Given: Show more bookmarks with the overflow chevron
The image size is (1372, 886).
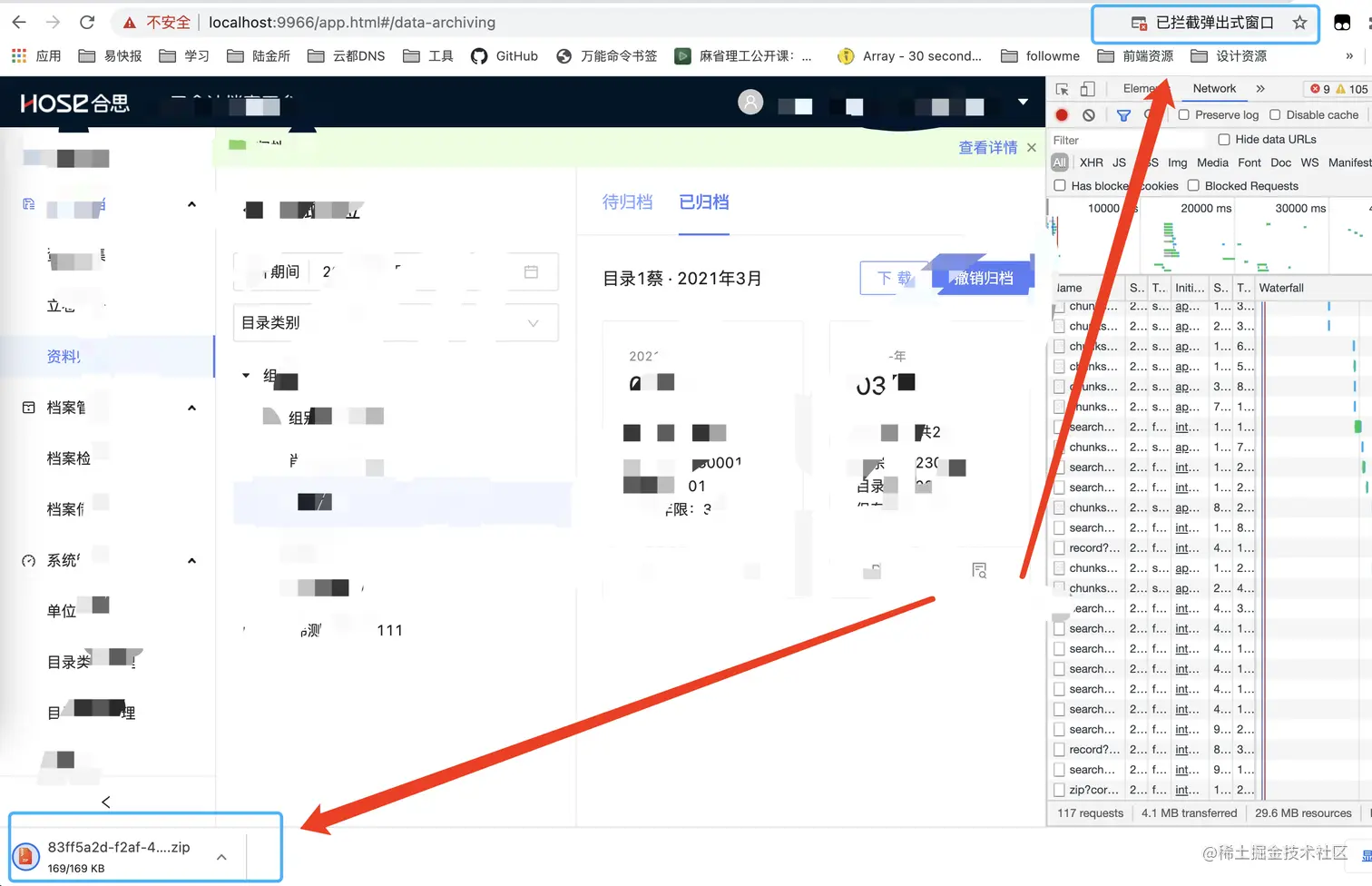Looking at the screenshot, I should [1349, 56].
